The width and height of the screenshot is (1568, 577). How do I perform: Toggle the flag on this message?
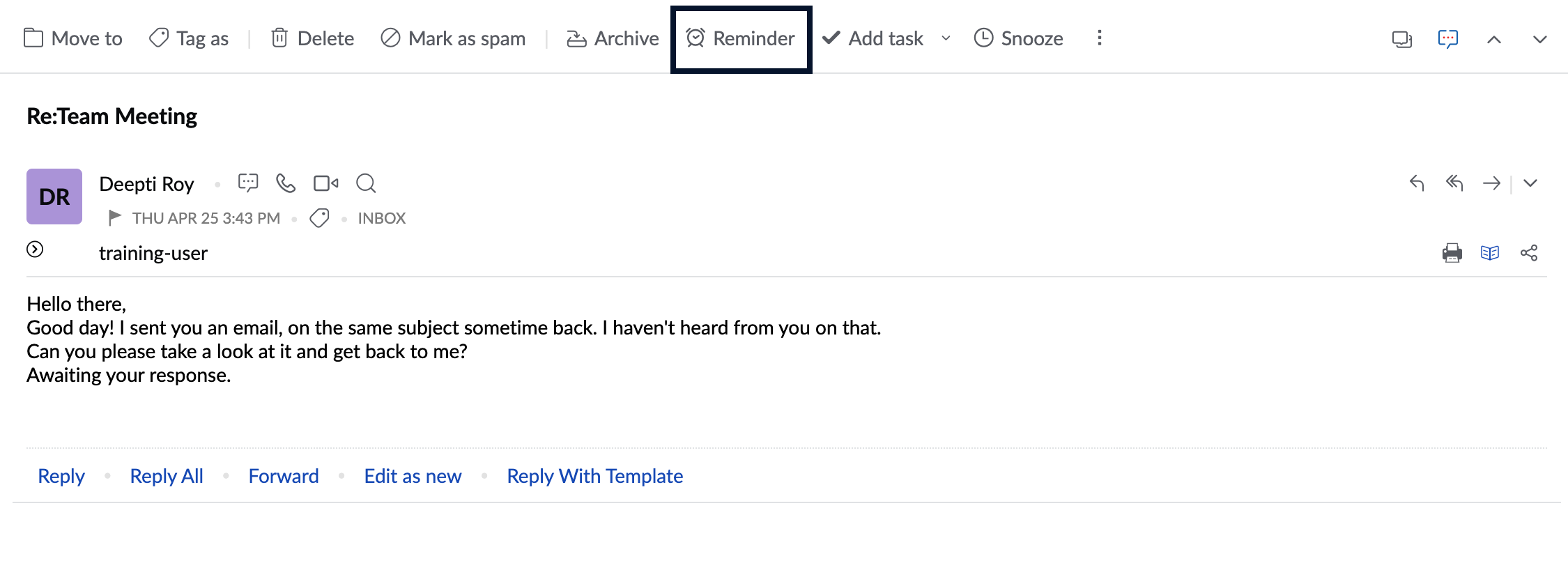tap(115, 218)
